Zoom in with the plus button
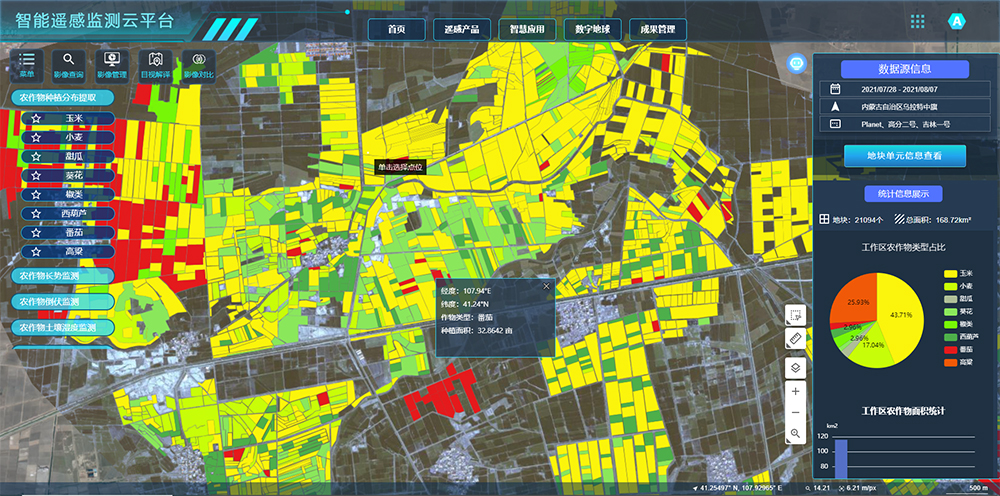The image size is (1000, 496). click(795, 391)
